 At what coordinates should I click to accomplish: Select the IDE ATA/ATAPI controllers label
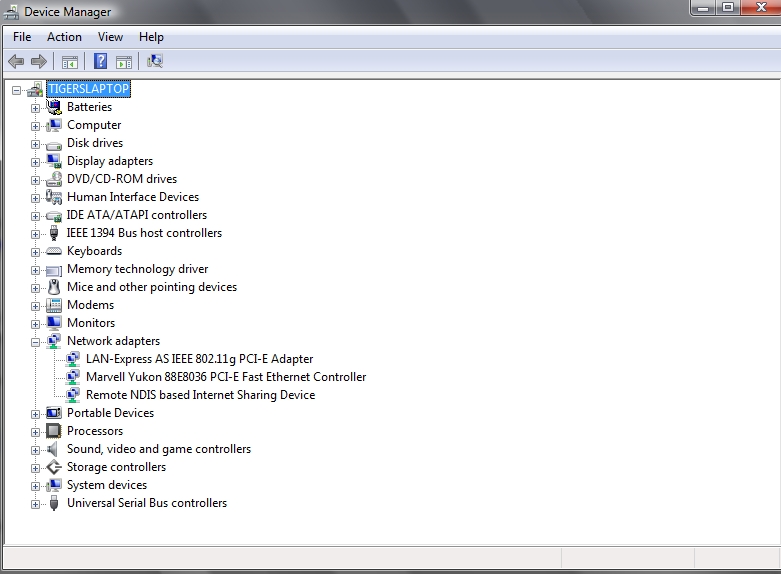click(x=137, y=215)
